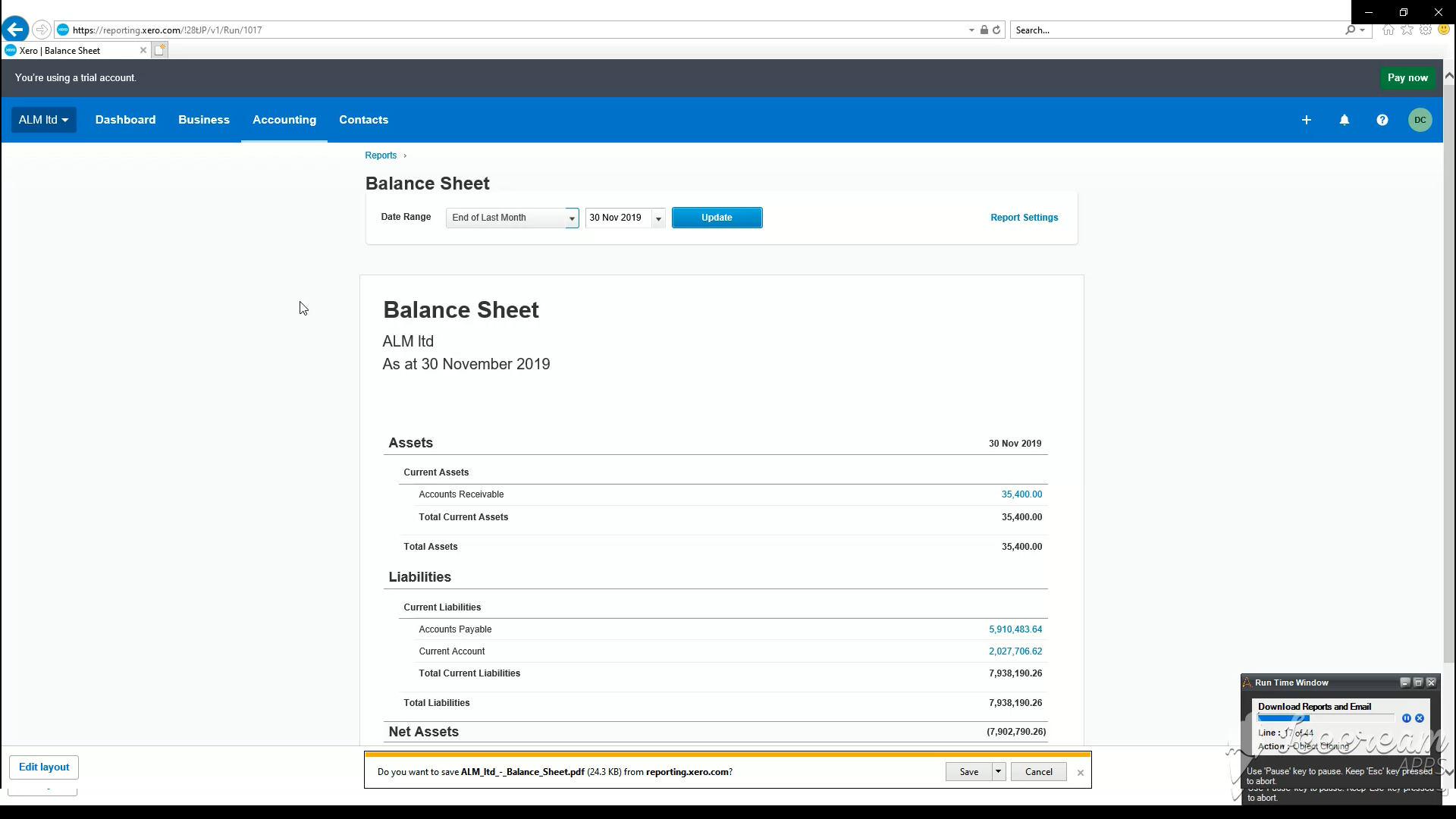
Task: Open the help question mark icon
Action: pos(1382,120)
